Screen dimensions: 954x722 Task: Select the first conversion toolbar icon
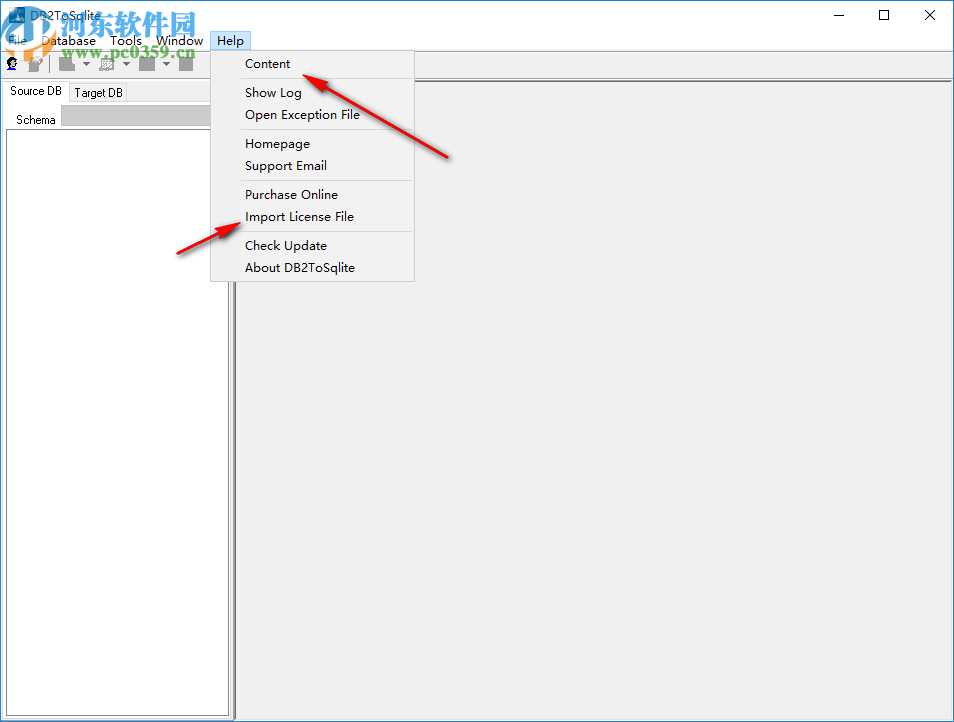[66, 62]
